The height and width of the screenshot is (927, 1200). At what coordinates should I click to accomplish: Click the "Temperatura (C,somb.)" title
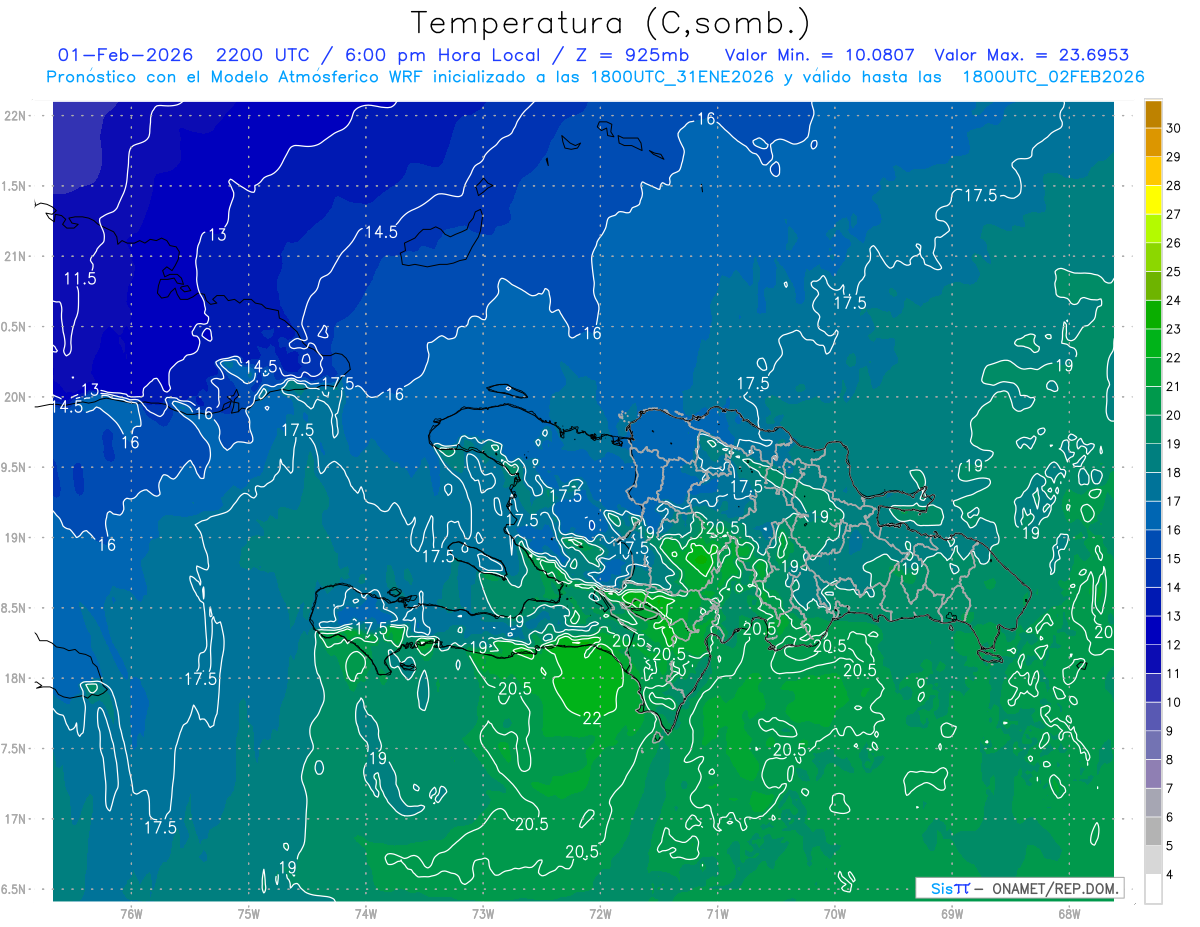610,23
